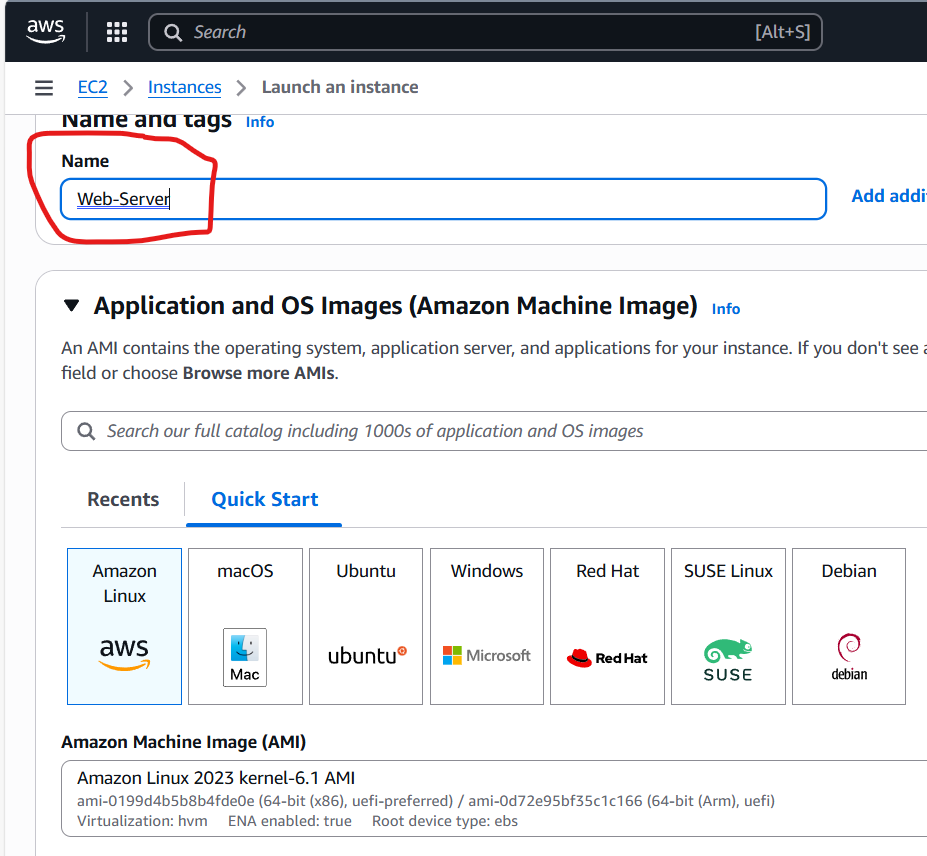This screenshot has height=856, width=927.
Task: Go to EC2 breadcrumb link
Action: click(92, 87)
